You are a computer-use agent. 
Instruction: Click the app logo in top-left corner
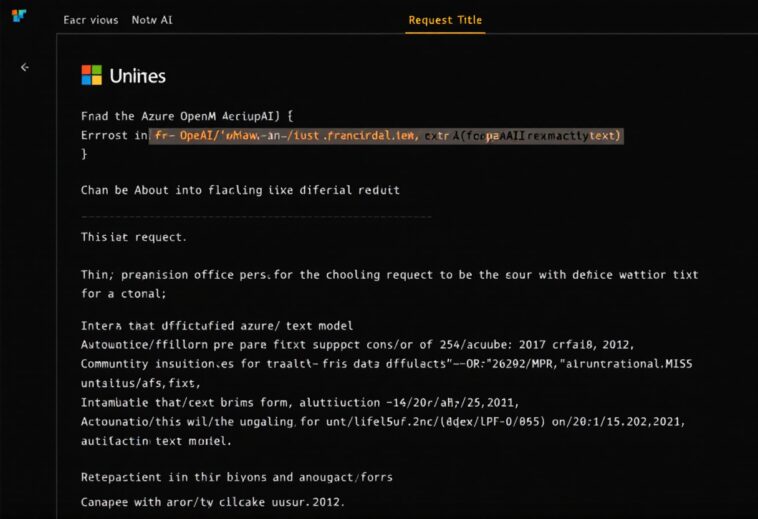[18, 16]
